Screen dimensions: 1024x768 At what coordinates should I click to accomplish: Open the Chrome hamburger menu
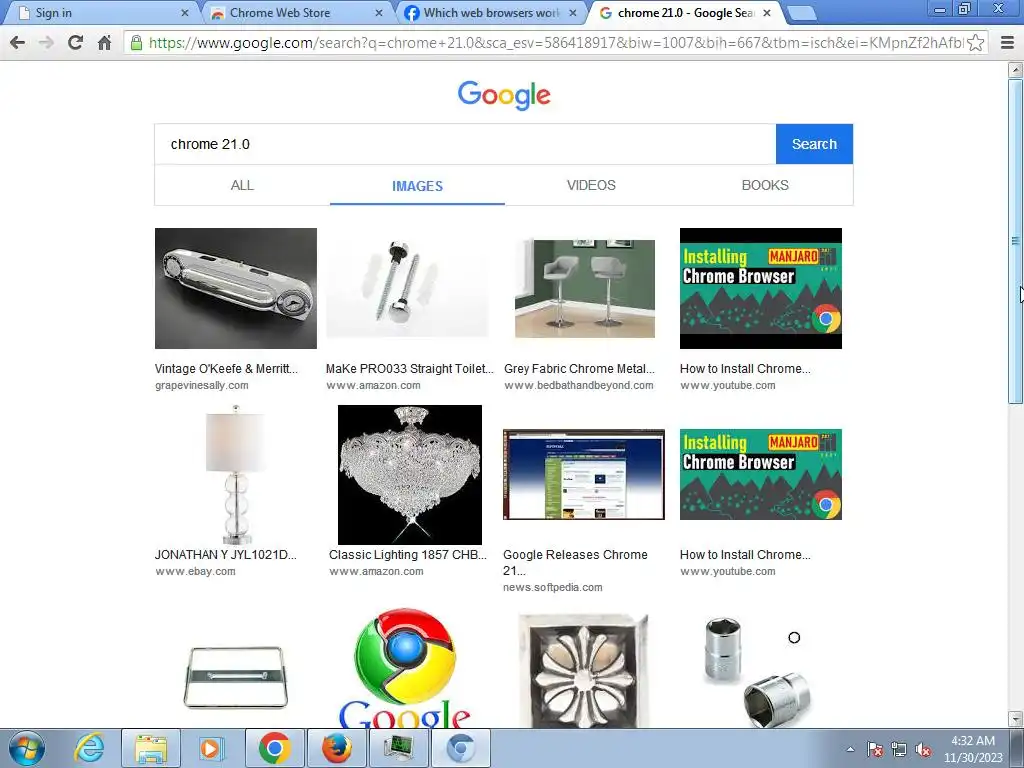(1007, 43)
